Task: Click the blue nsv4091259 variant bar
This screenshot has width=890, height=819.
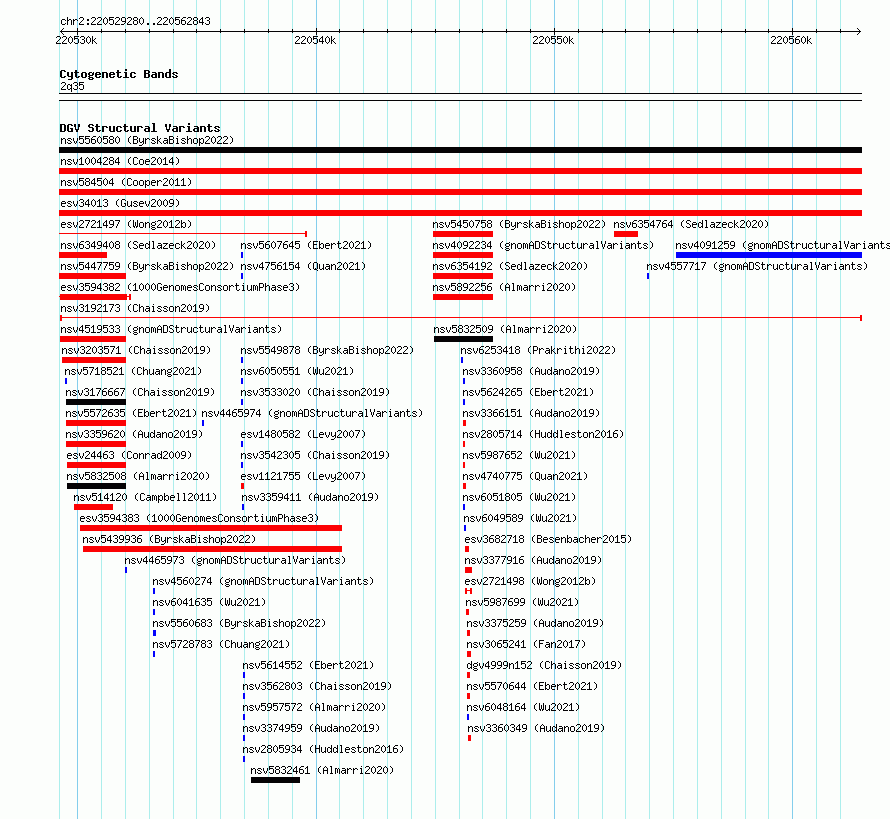Action: 769,255
